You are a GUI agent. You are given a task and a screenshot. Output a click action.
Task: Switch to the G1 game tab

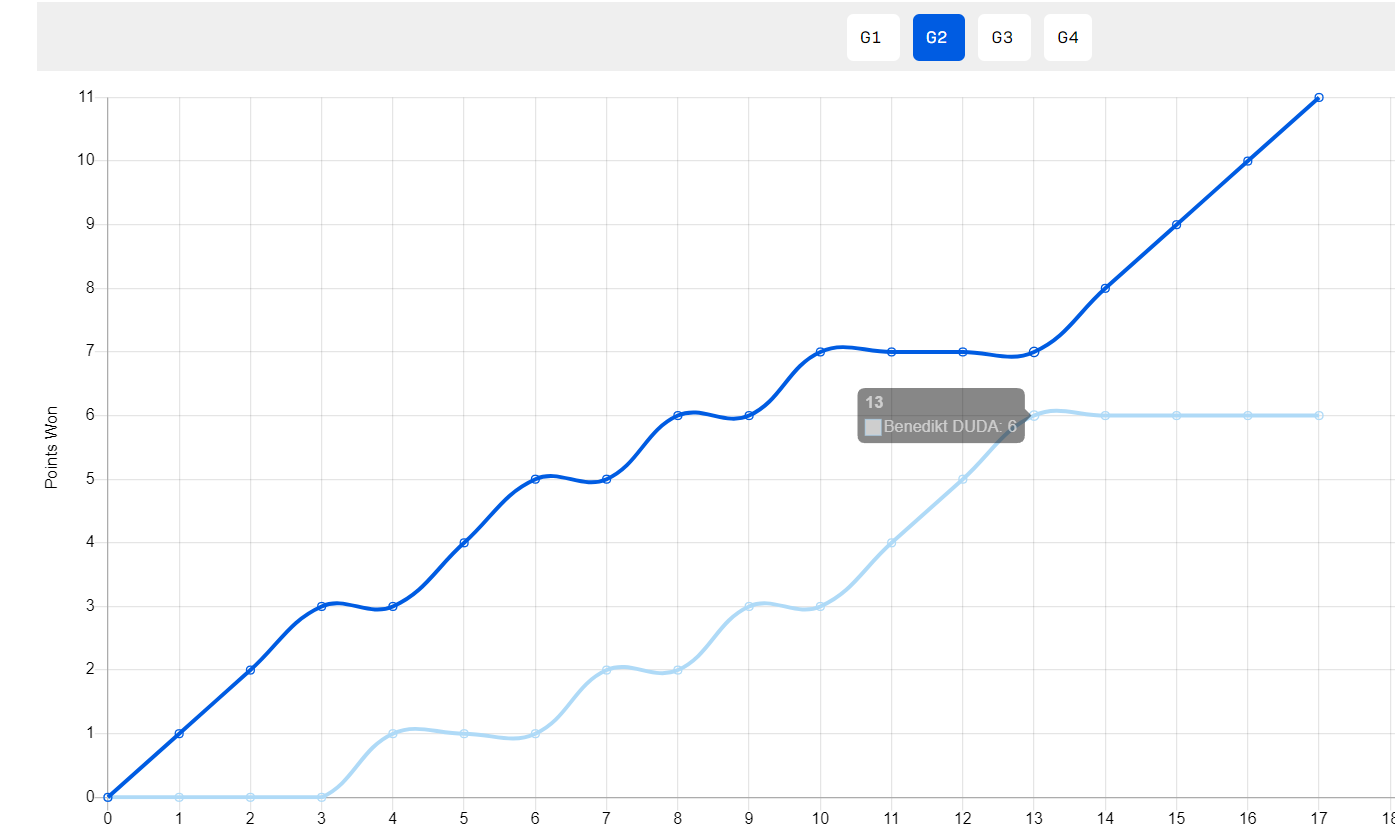coord(873,37)
